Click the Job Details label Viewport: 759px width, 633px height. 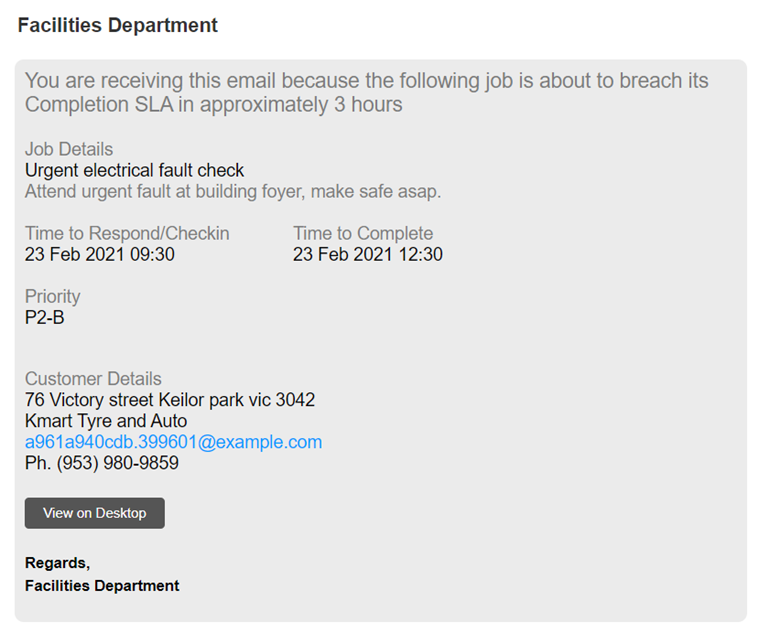(x=69, y=150)
